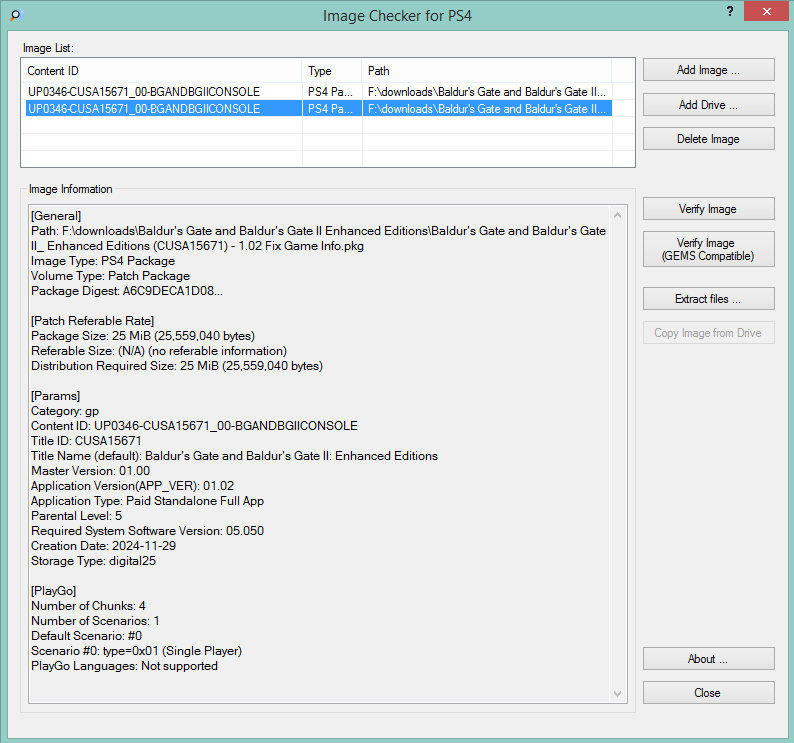
Task: Click the Add Drive button
Action: (x=708, y=105)
